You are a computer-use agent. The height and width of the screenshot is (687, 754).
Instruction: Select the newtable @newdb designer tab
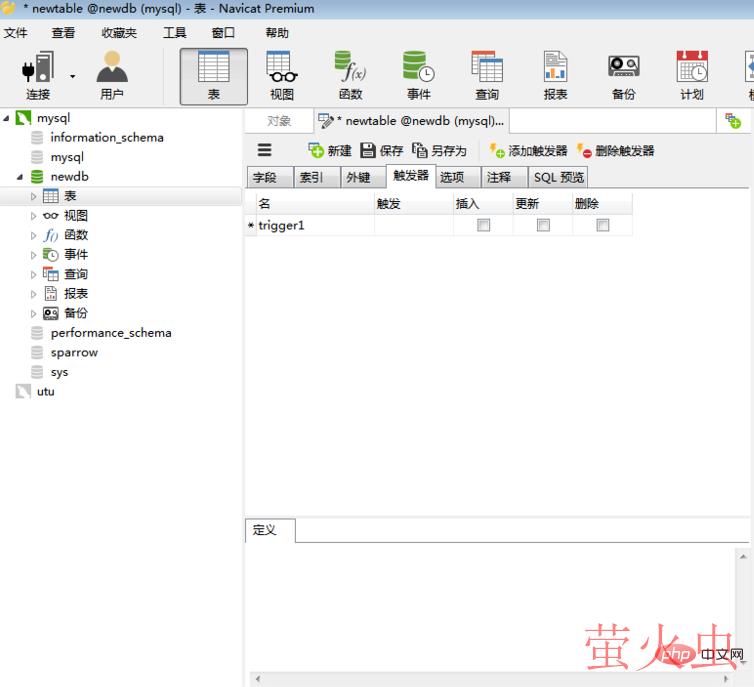coord(412,121)
